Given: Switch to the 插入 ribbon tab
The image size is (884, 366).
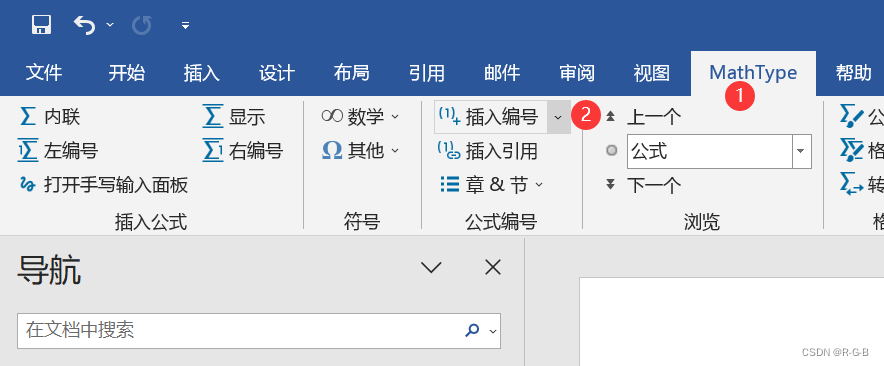Looking at the screenshot, I should [x=201, y=73].
